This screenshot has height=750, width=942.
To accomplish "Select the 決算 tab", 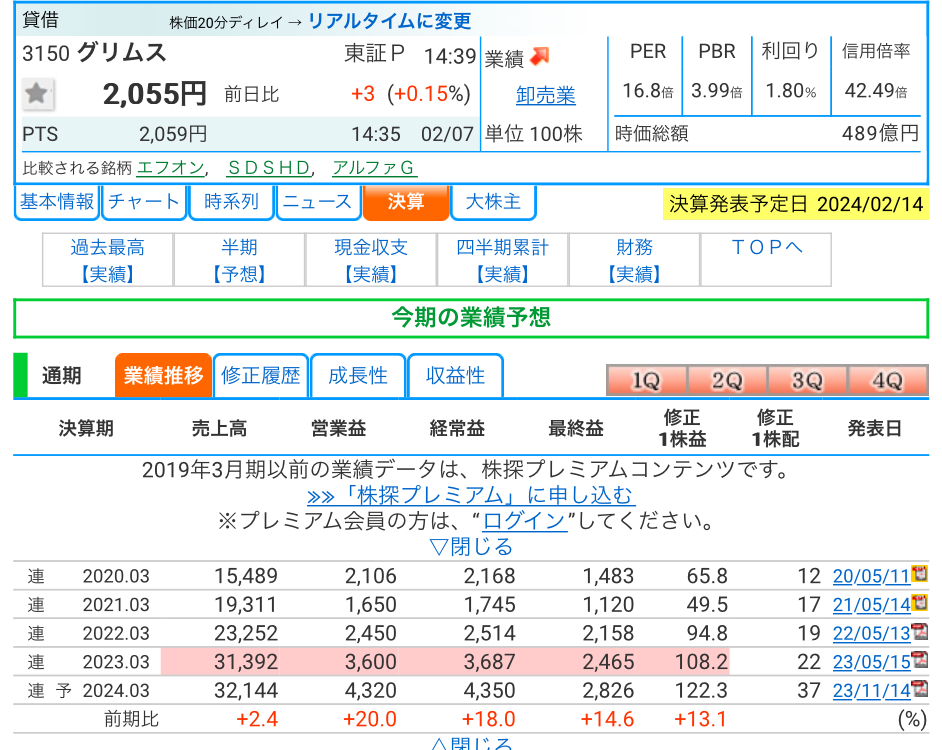I will click(406, 202).
